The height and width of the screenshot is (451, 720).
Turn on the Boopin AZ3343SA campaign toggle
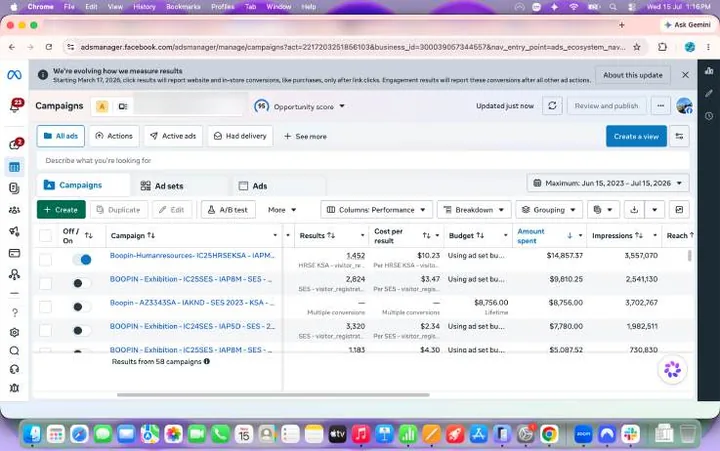tap(82, 307)
